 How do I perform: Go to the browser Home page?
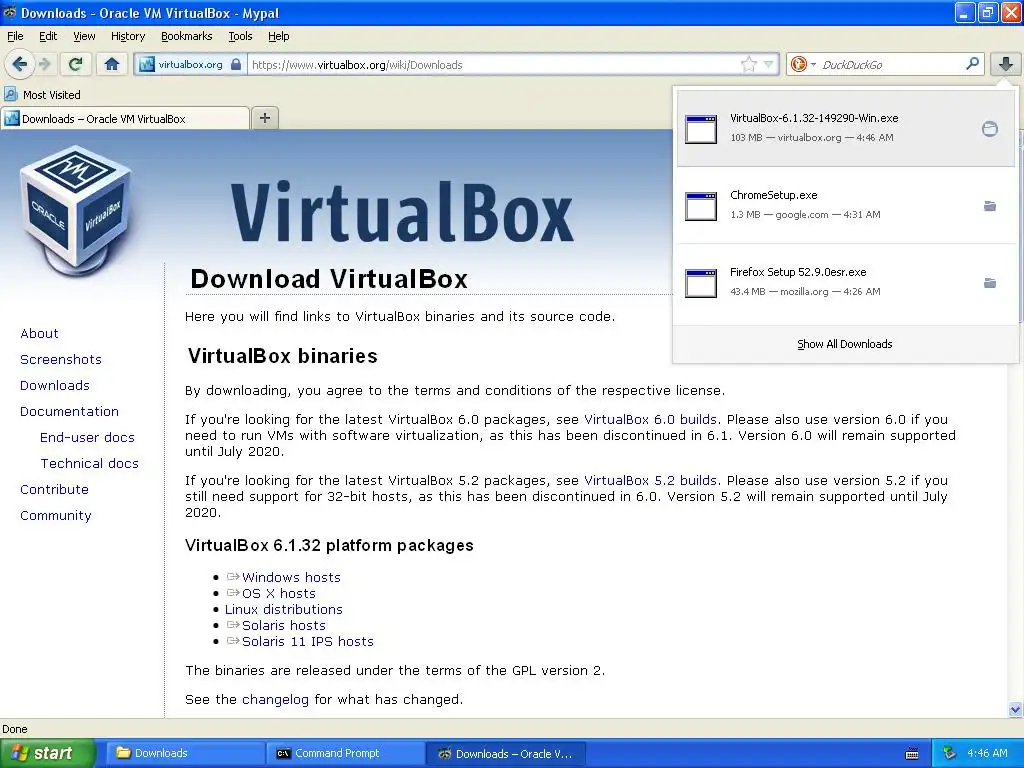112,64
